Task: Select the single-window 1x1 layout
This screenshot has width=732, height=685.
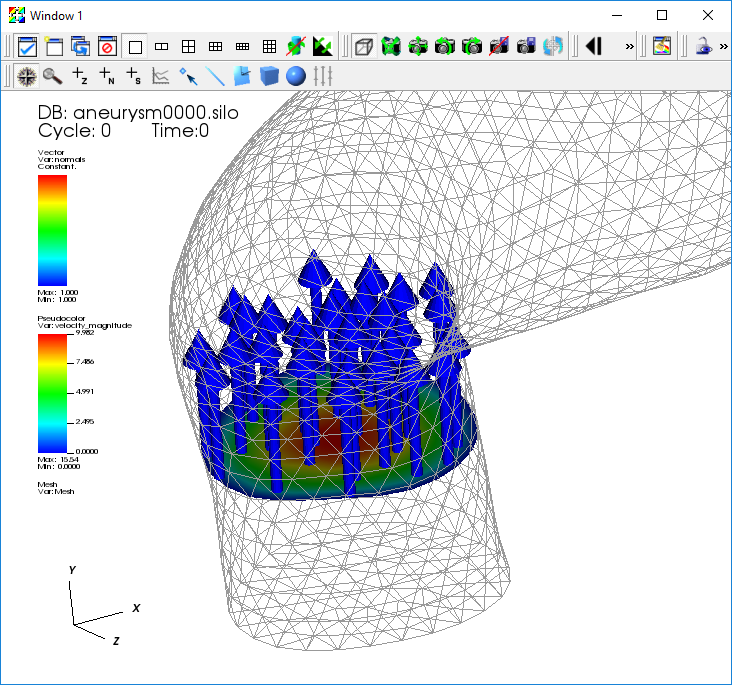Action: (x=135, y=47)
